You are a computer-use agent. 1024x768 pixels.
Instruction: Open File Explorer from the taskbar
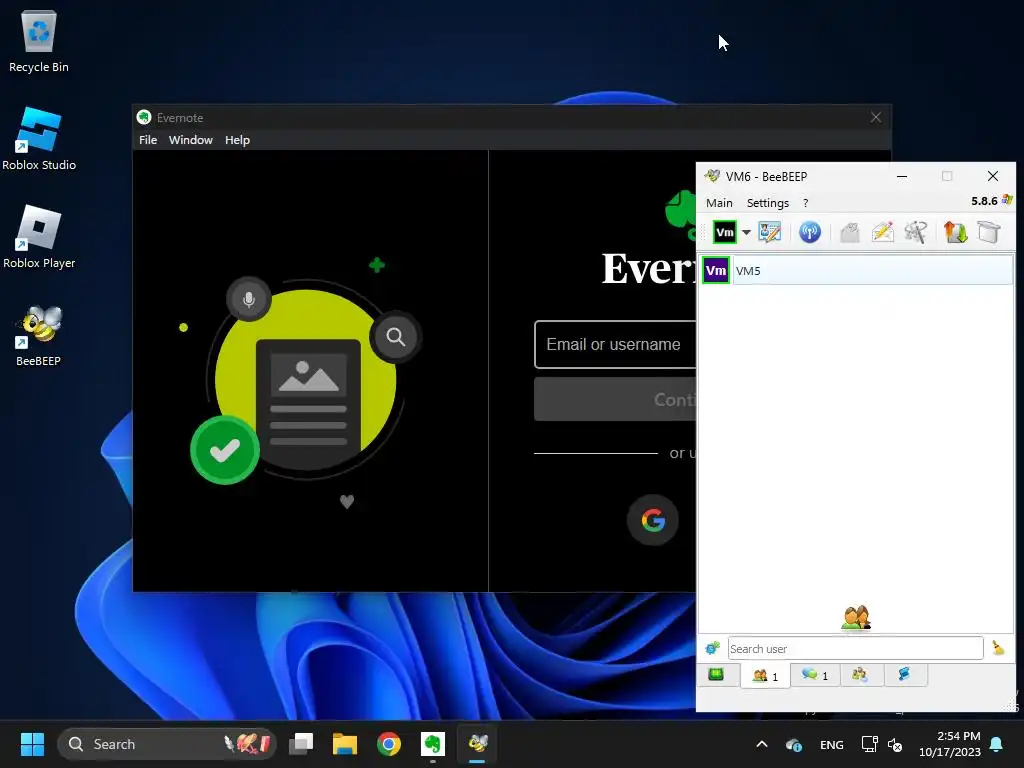point(345,744)
